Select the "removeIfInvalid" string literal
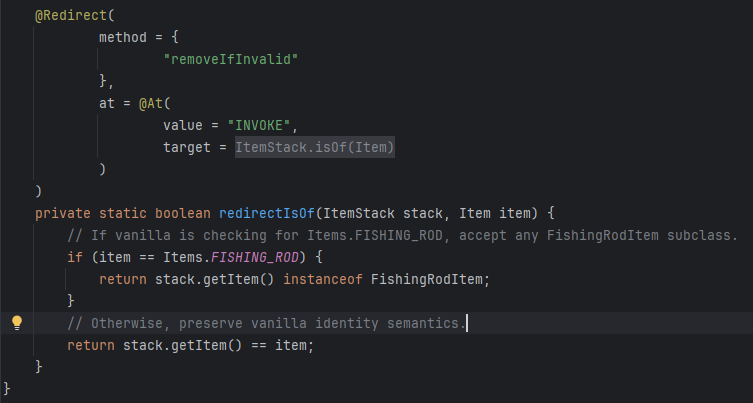The width and height of the screenshot is (753, 403). [232, 59]
